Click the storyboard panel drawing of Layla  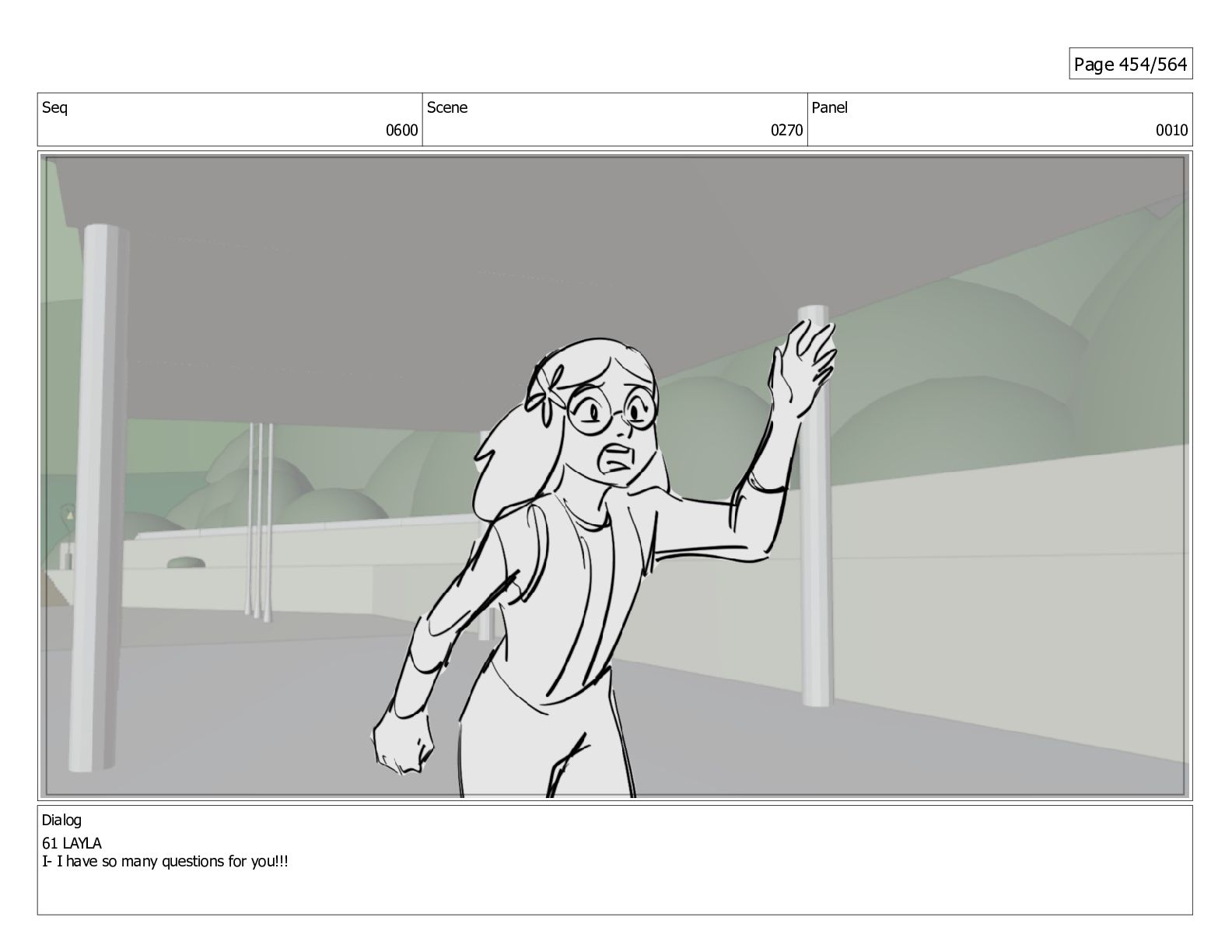click(614, 476)
